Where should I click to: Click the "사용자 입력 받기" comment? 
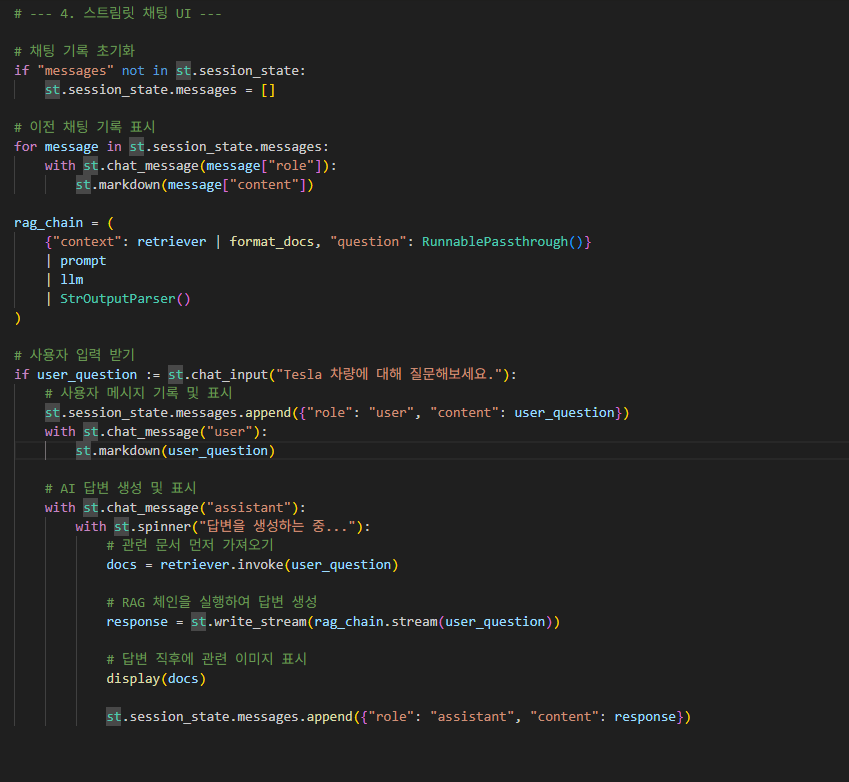(x=75, y=356)
